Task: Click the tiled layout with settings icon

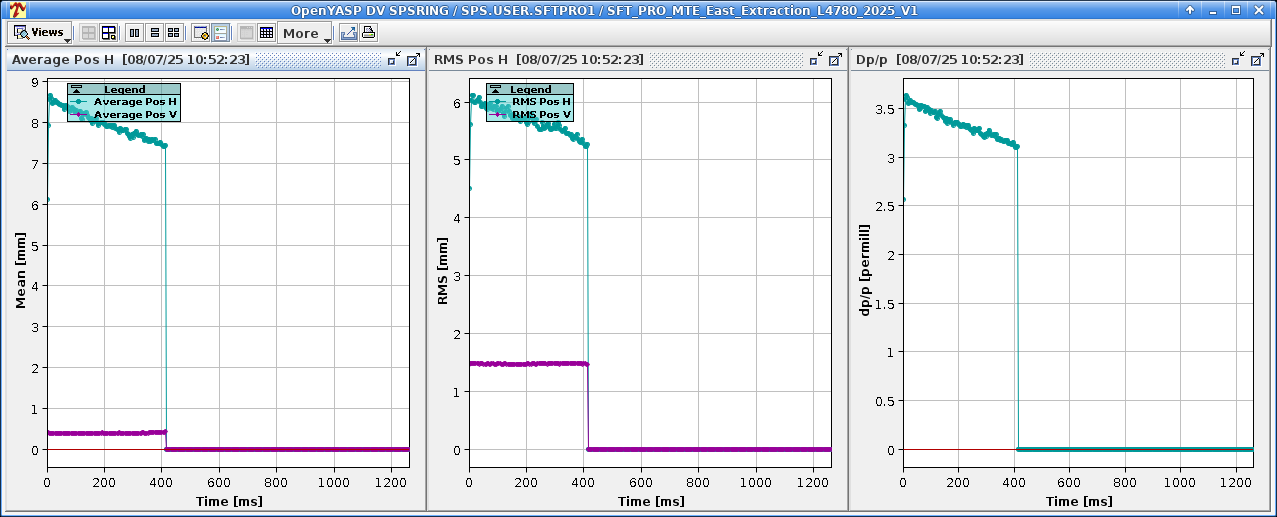Action: click(x=109, y=33)
